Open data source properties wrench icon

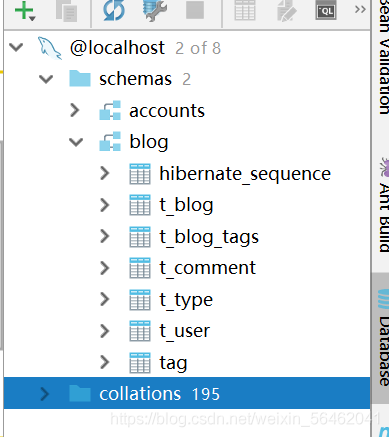point(154,10)
